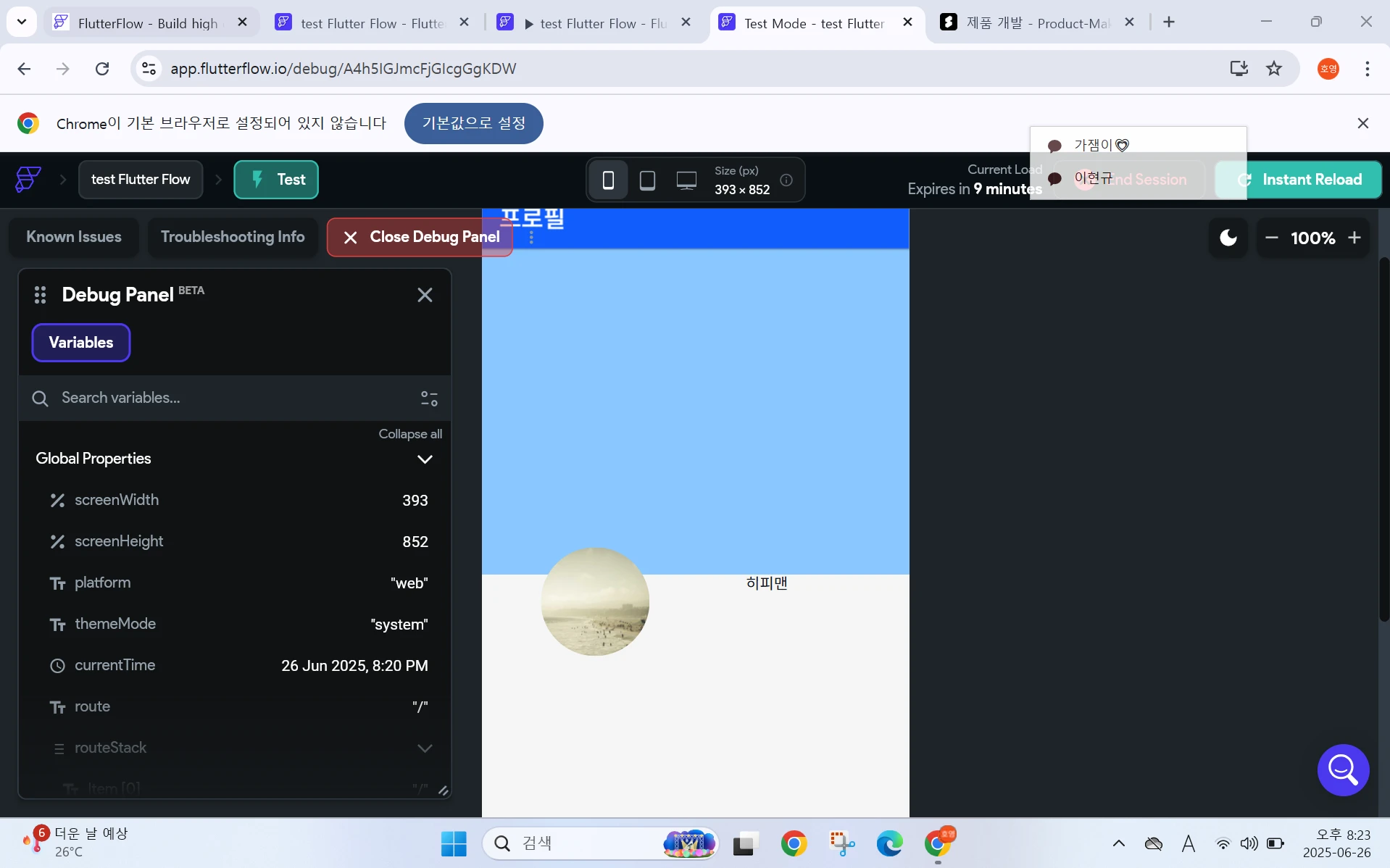
Task: Show hidden system tray icons
Action: pos(1119,843)
